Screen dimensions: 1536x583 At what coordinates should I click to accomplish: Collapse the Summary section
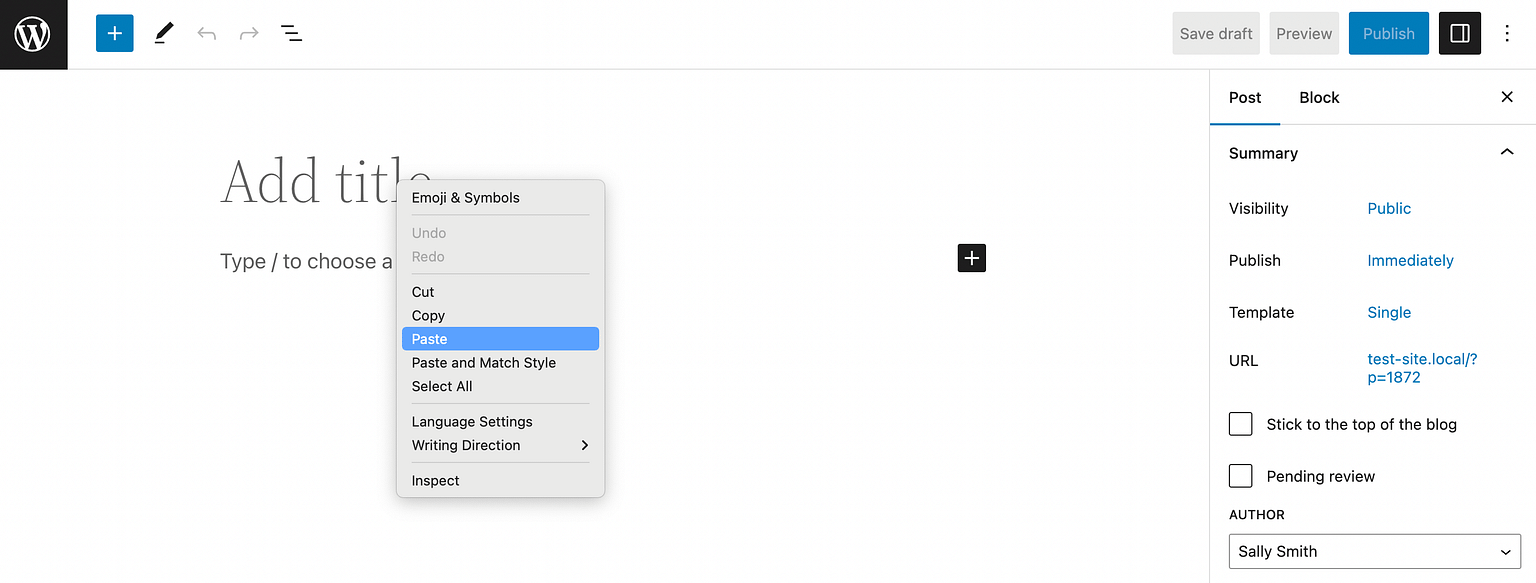(1507, 152)
